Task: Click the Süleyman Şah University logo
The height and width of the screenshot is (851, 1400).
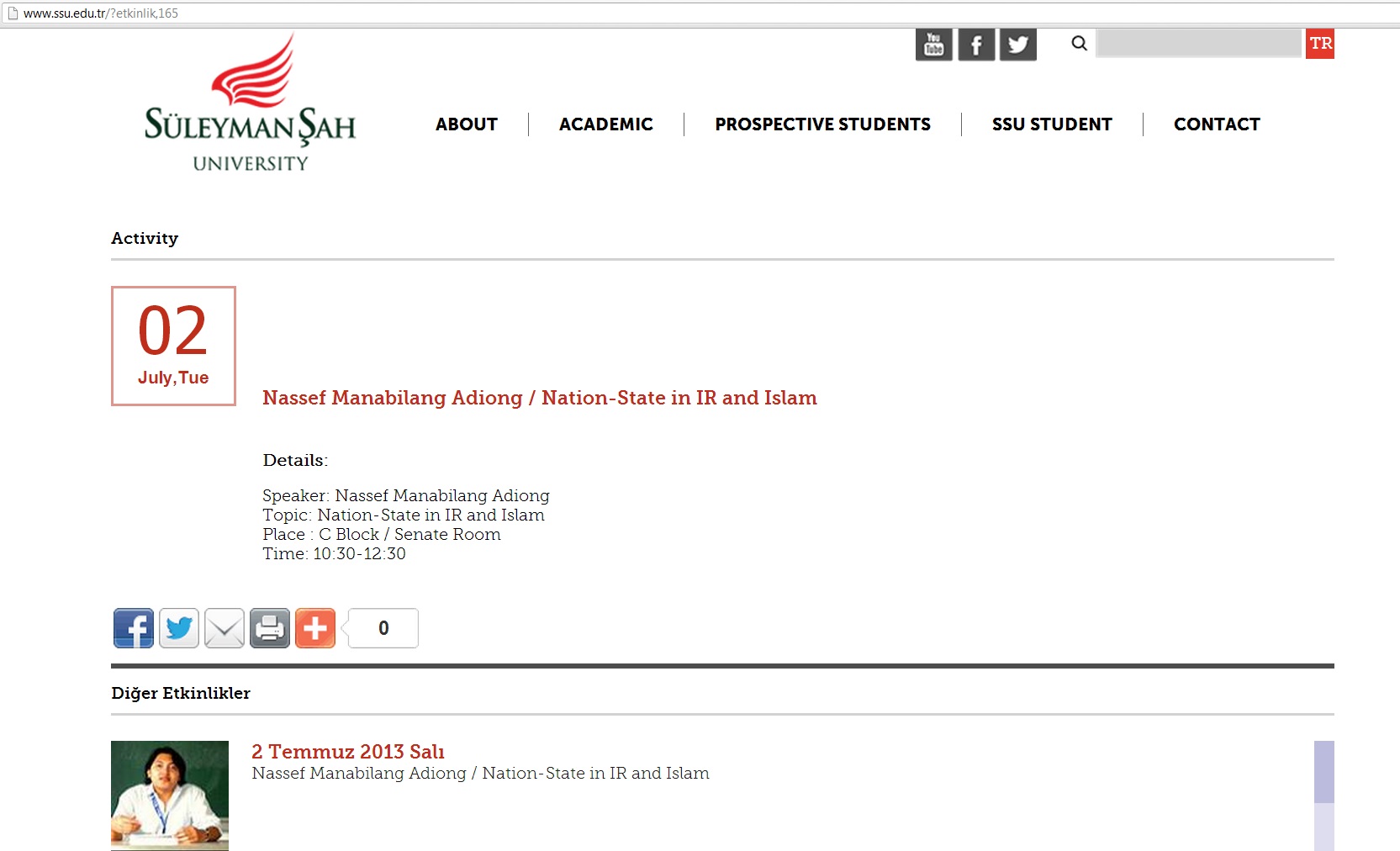Action: 250,105
